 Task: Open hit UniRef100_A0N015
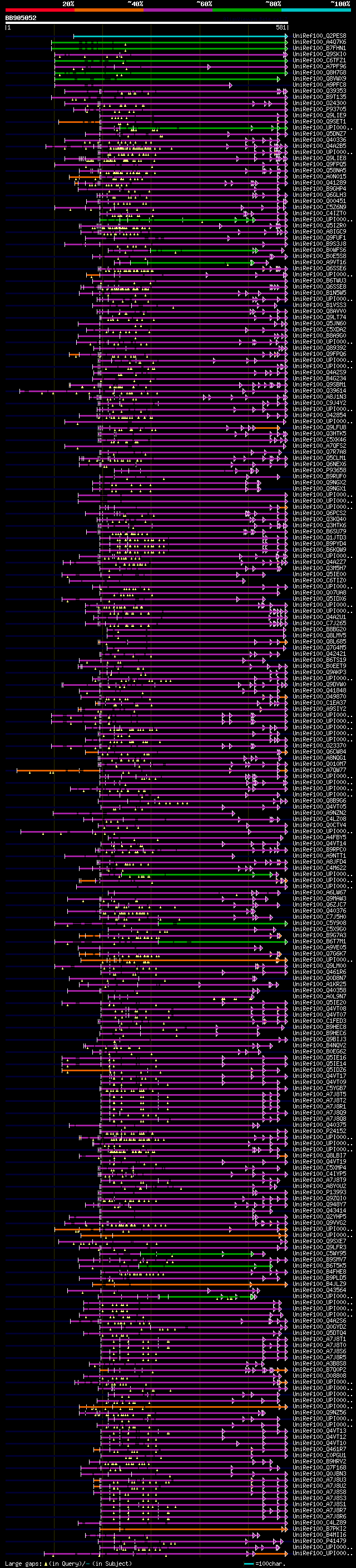(x=319, y=176)
